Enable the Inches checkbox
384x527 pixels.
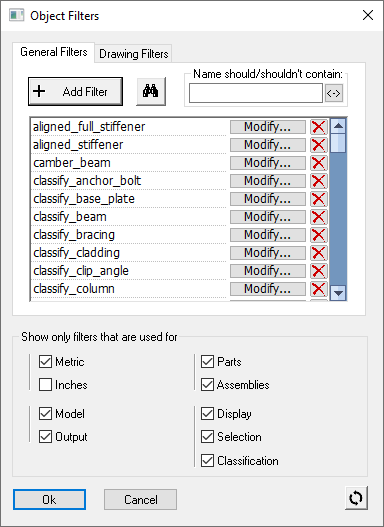tap(45, 384)
